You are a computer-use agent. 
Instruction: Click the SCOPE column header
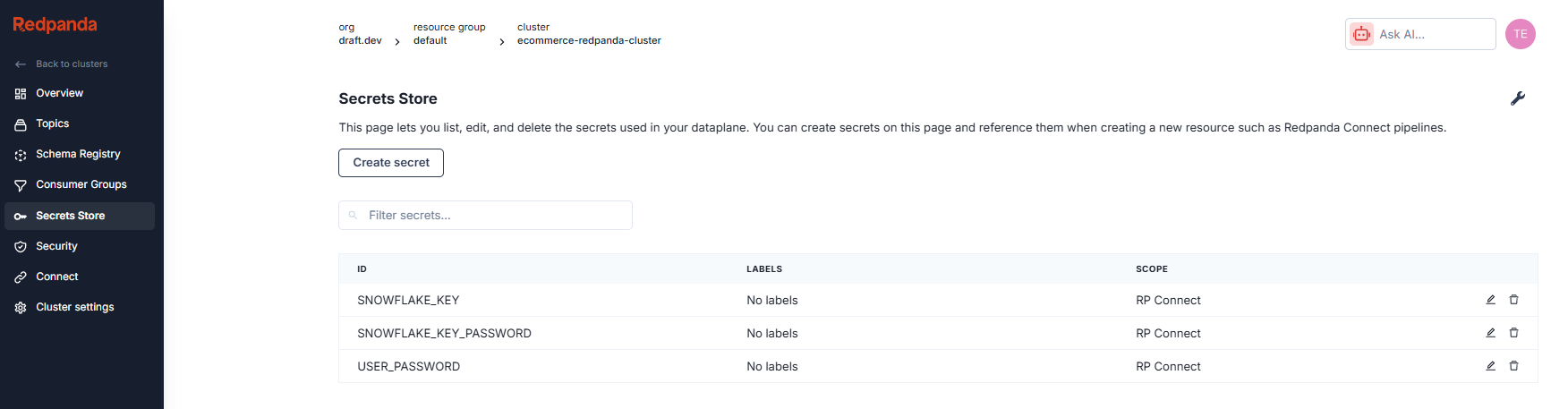pos(1152,269)
